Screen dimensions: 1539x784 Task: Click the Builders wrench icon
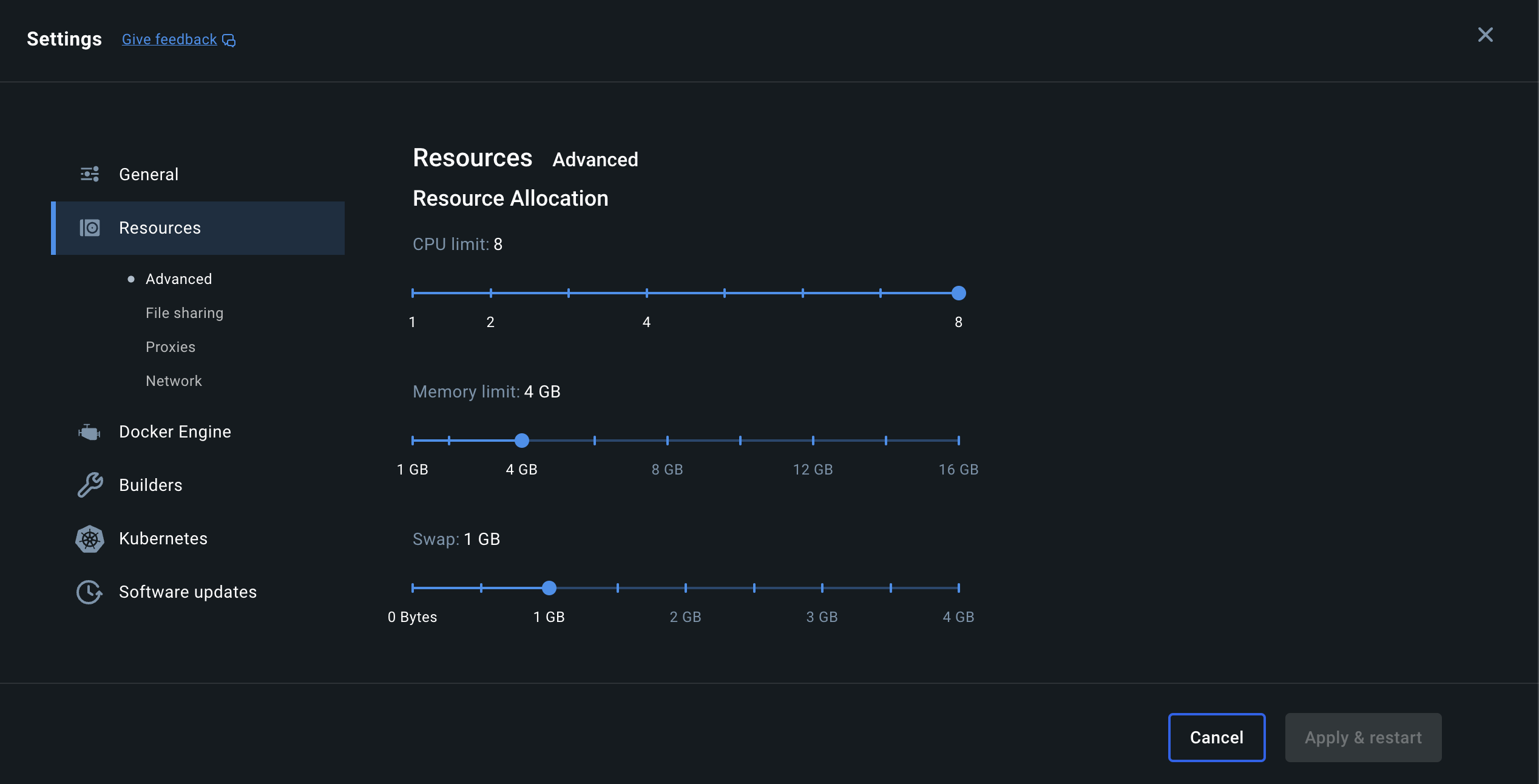pyautogui.click(x=90, y=485)
